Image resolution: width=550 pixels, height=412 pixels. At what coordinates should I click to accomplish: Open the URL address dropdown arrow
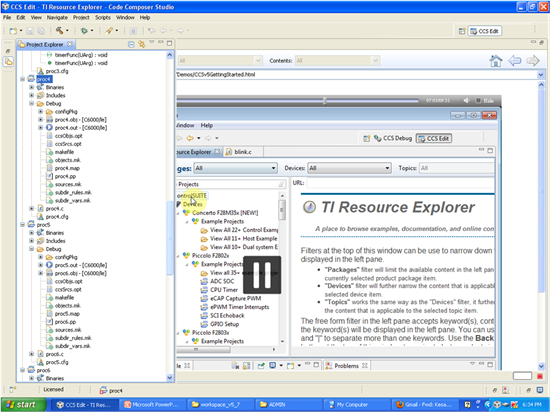pos(541,75)
